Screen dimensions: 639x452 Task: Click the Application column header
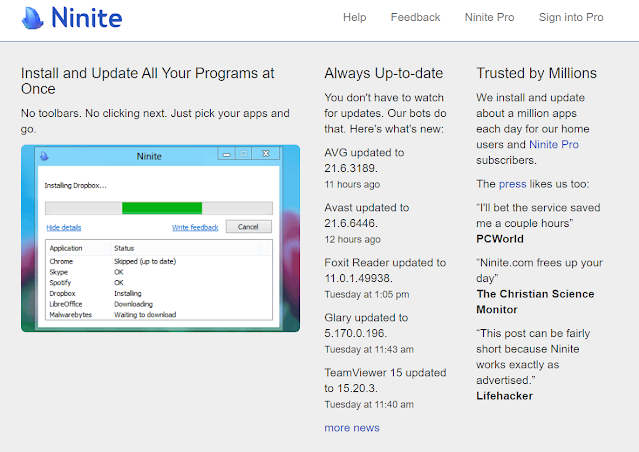click(x=66, y=248)
